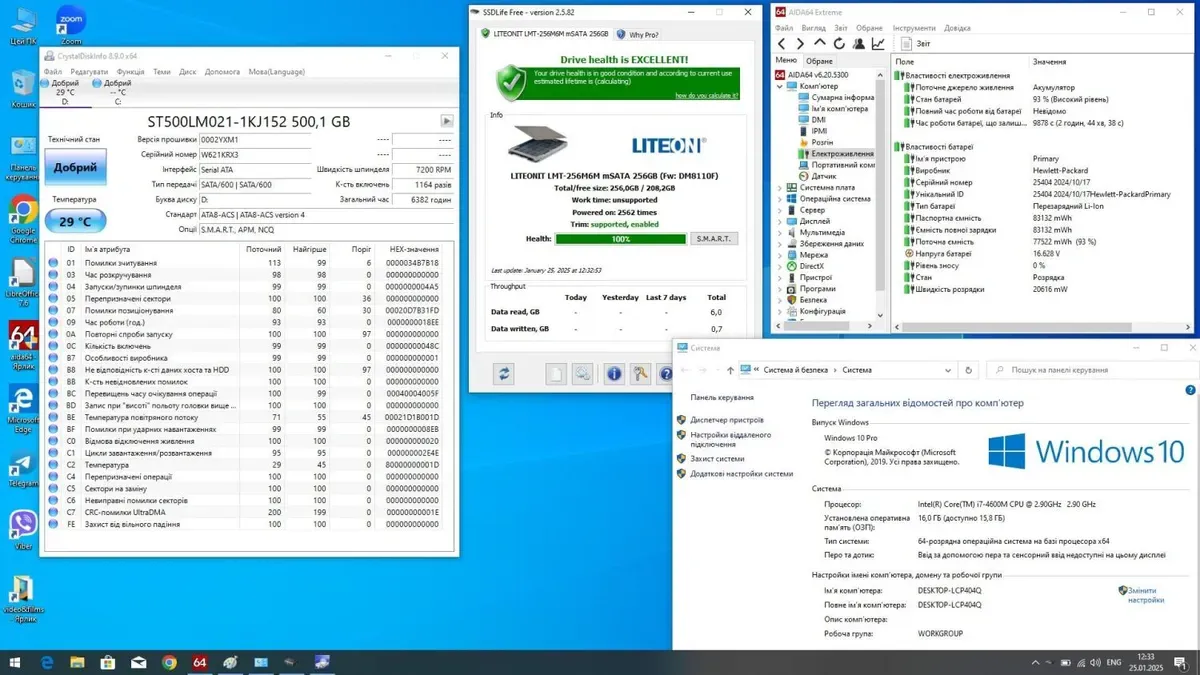Viewport: 1200px width, 675px height.
Task: Switch to the Обране tab in AIDA64
Action: (819, 61)
